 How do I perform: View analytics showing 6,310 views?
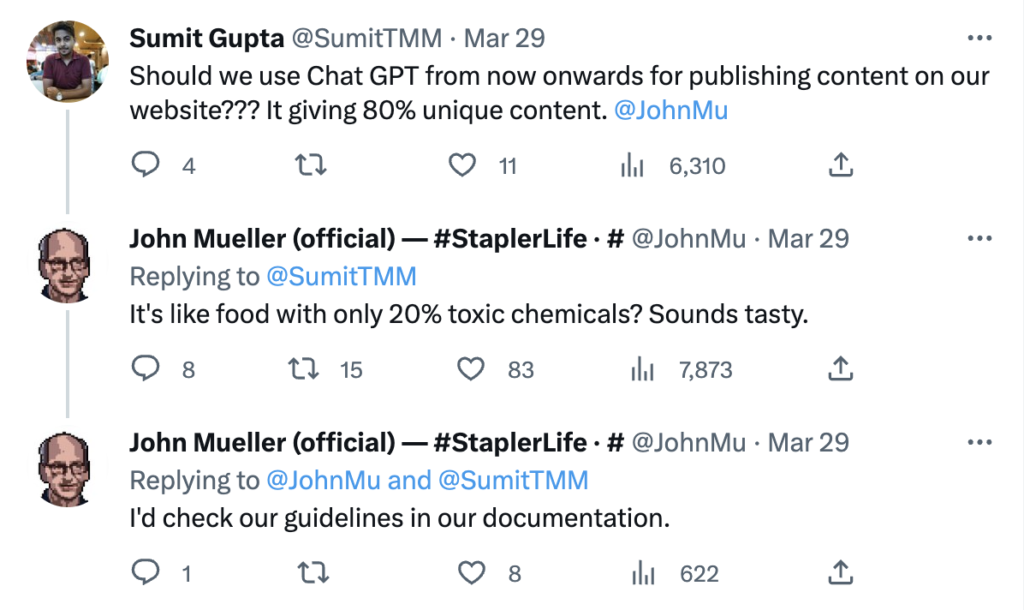(632, 165)
